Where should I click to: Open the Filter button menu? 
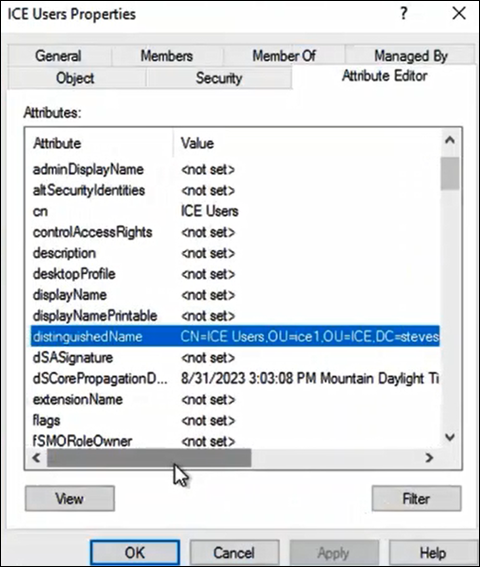coord(416,499)
